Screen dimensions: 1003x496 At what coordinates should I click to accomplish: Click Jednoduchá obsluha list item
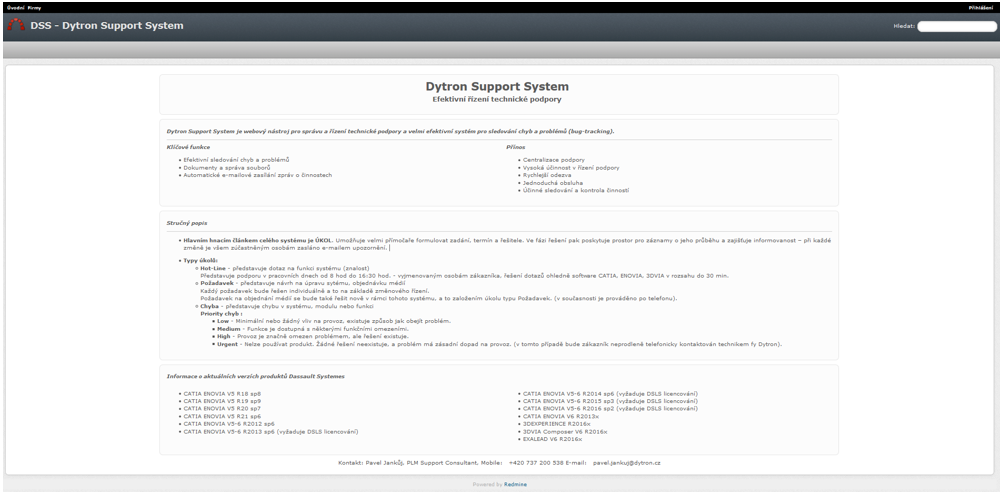tap(553, 182)
